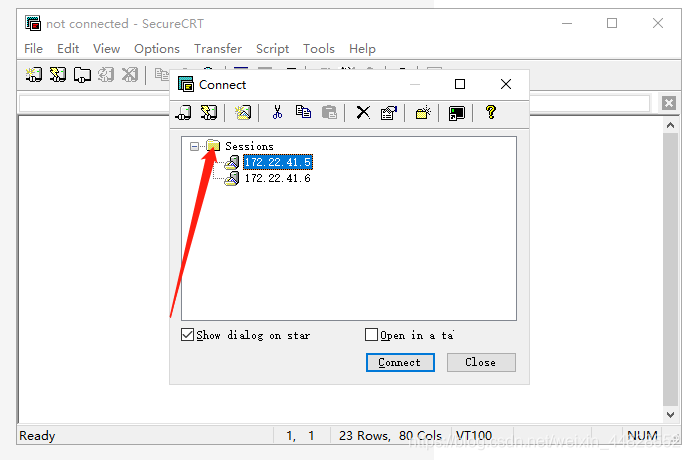
Task: Click Disconnect icon in main toolbar
Action: [130, 75]
